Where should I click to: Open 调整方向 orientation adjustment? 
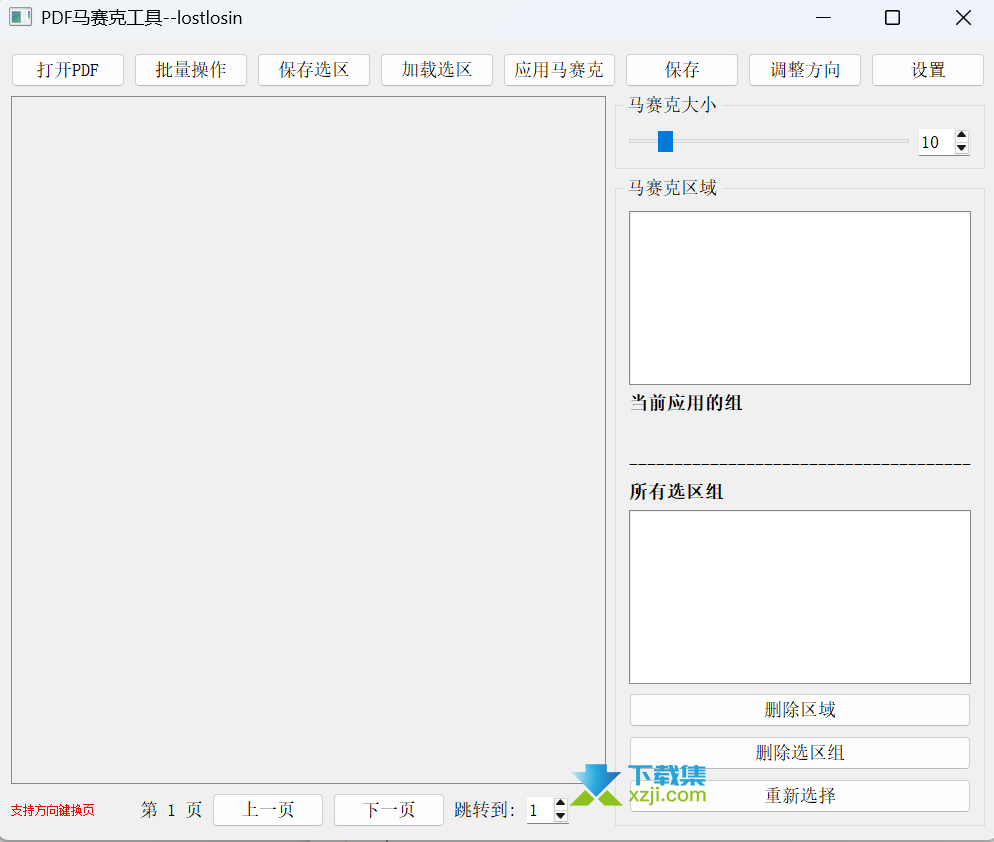click(x=805, y=70)
